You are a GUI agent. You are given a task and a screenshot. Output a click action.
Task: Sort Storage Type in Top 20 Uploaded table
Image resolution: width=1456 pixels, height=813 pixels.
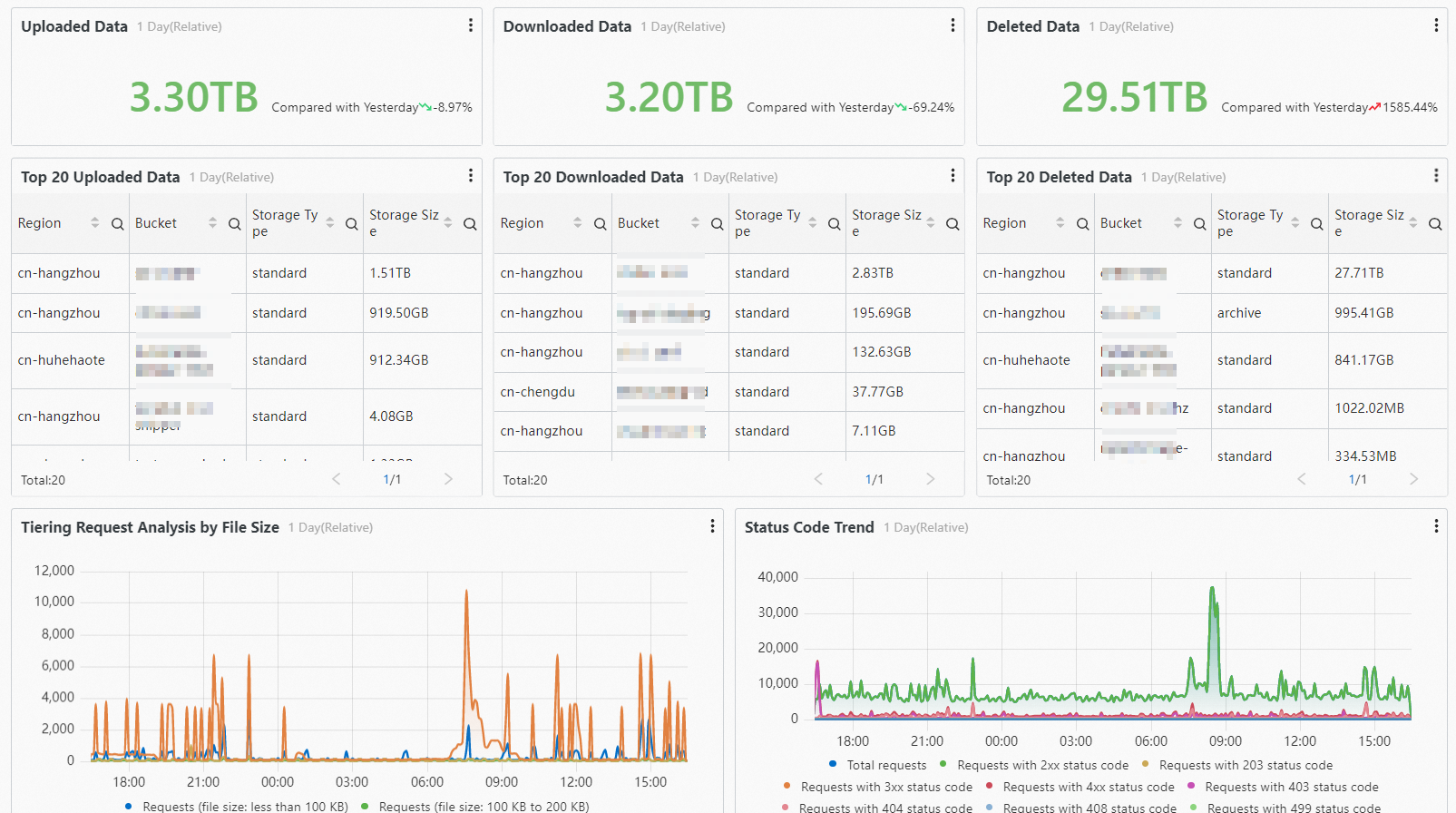point(329,222)
